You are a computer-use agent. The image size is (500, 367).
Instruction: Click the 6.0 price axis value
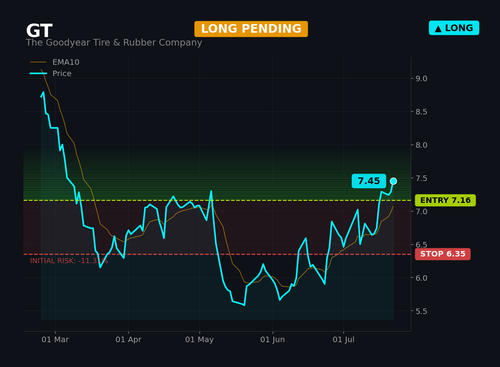pyautogui.click(x=421, y=278)
